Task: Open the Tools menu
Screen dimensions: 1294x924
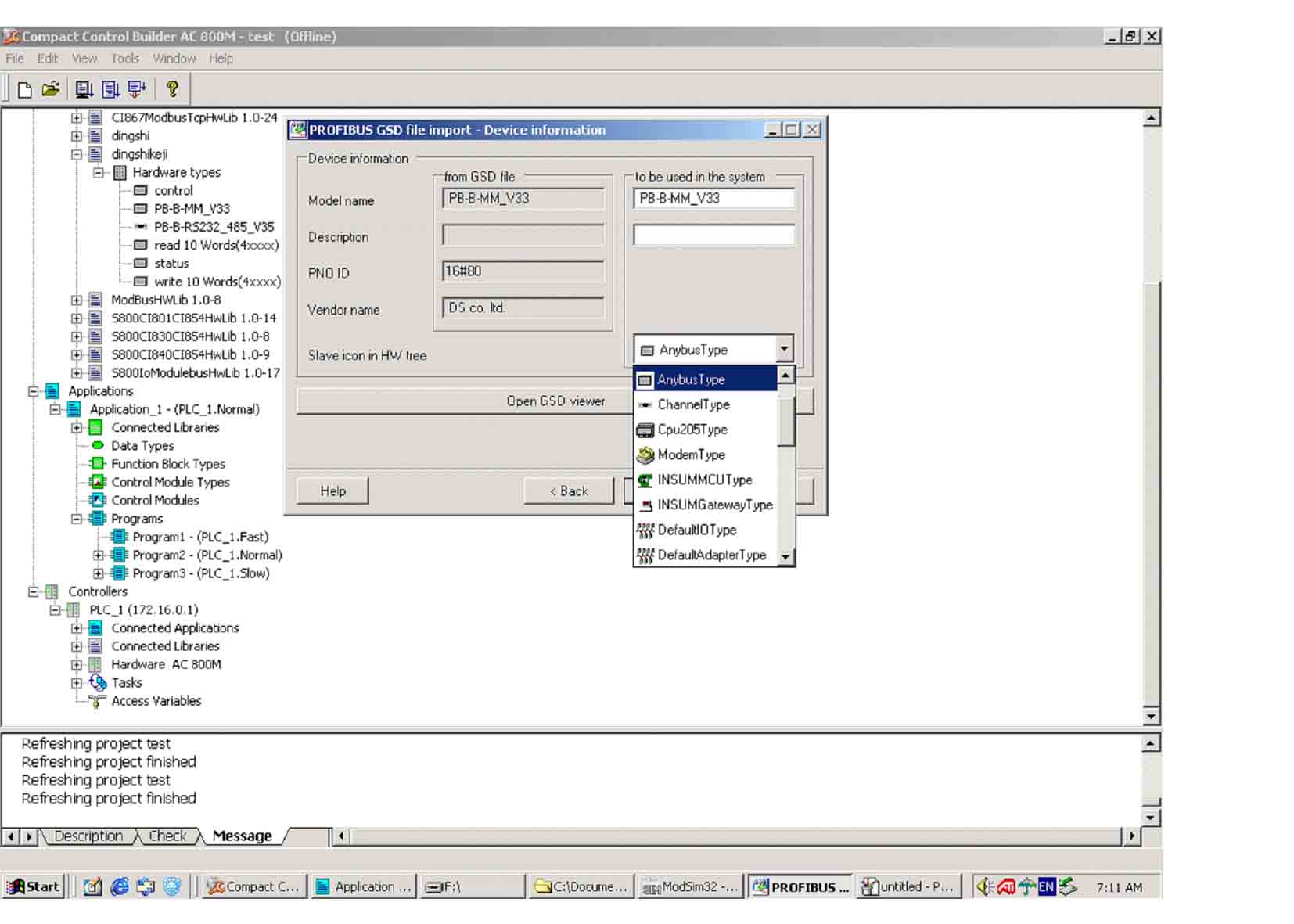Action: (x=124, y=58)
